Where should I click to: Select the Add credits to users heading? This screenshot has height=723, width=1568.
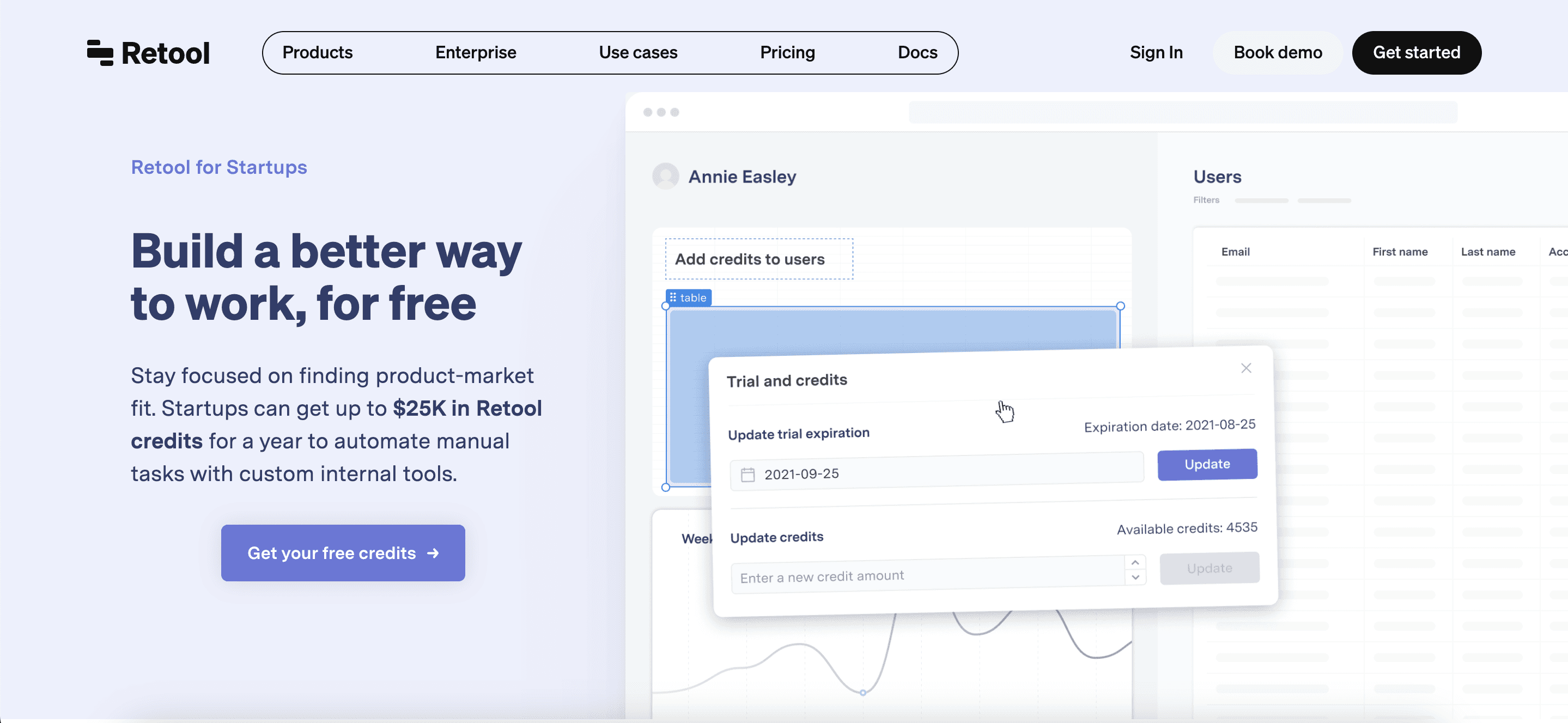click(x=750, y=259)
